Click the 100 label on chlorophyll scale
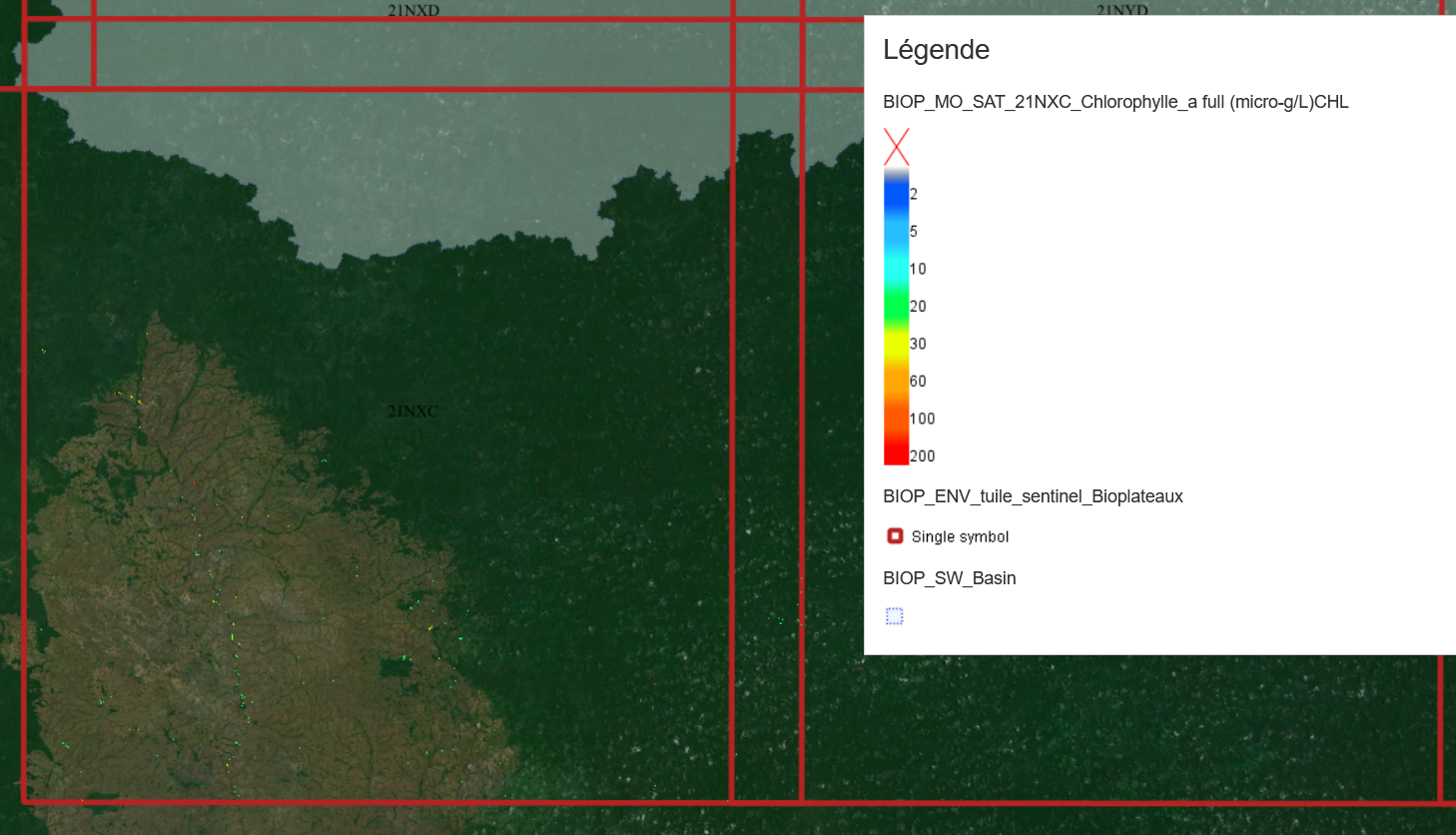 click(x=922, y=418)
